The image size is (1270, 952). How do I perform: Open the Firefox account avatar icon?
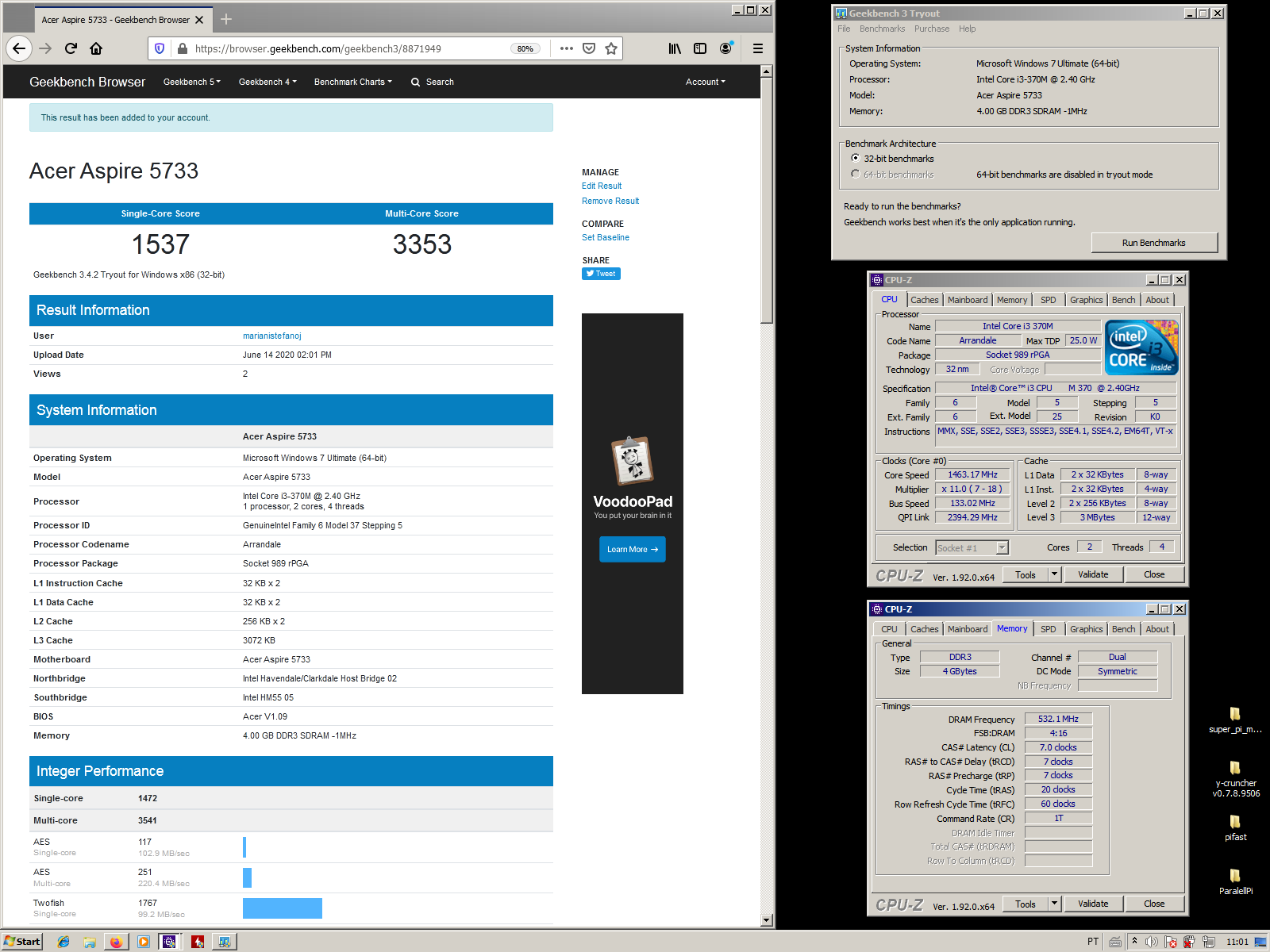tap(725, 48)
